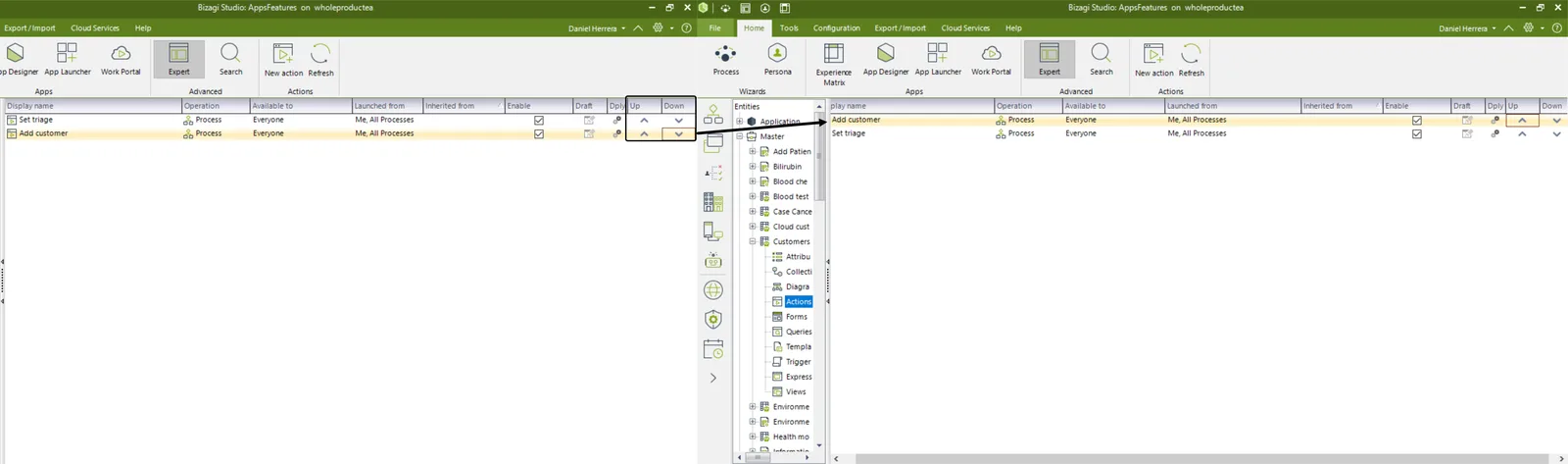The image size is (1568, 464).
Task: Toggle Enable checkbox for Add customer, left window
Action: 539,133
